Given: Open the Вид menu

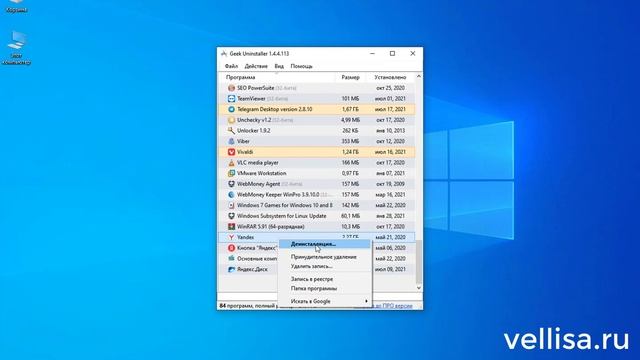Looking at the screenshot, I should (x=279, y=66).
